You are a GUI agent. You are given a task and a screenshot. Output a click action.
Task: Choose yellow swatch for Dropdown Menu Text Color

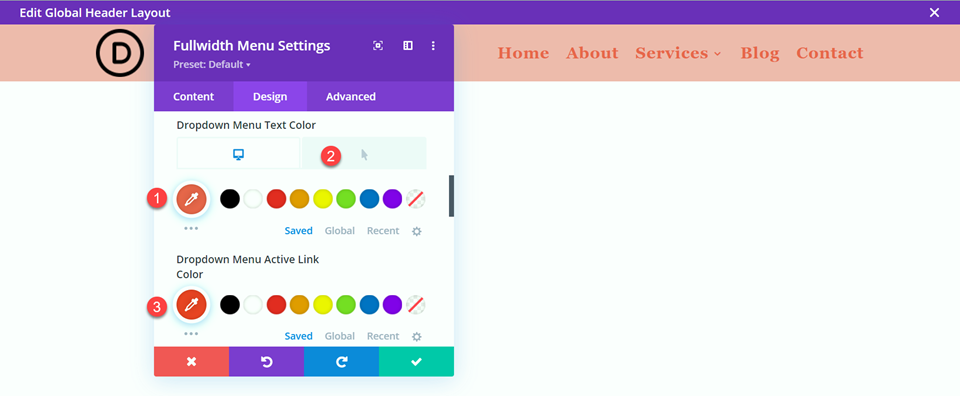pos(323,199)
